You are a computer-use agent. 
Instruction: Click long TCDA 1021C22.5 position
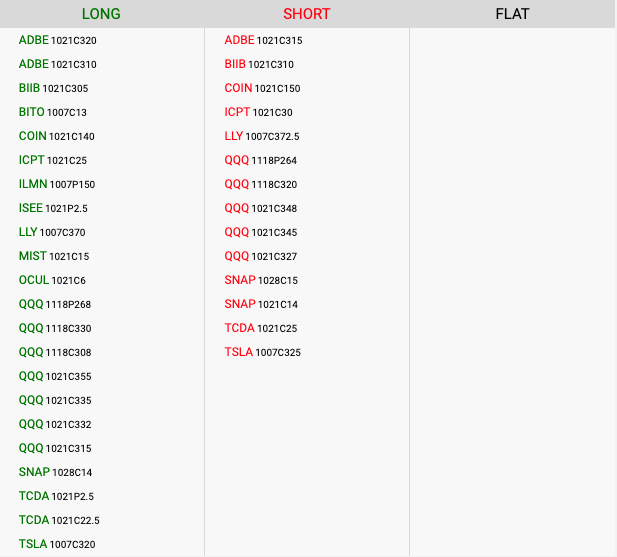[x=59, y=520]
